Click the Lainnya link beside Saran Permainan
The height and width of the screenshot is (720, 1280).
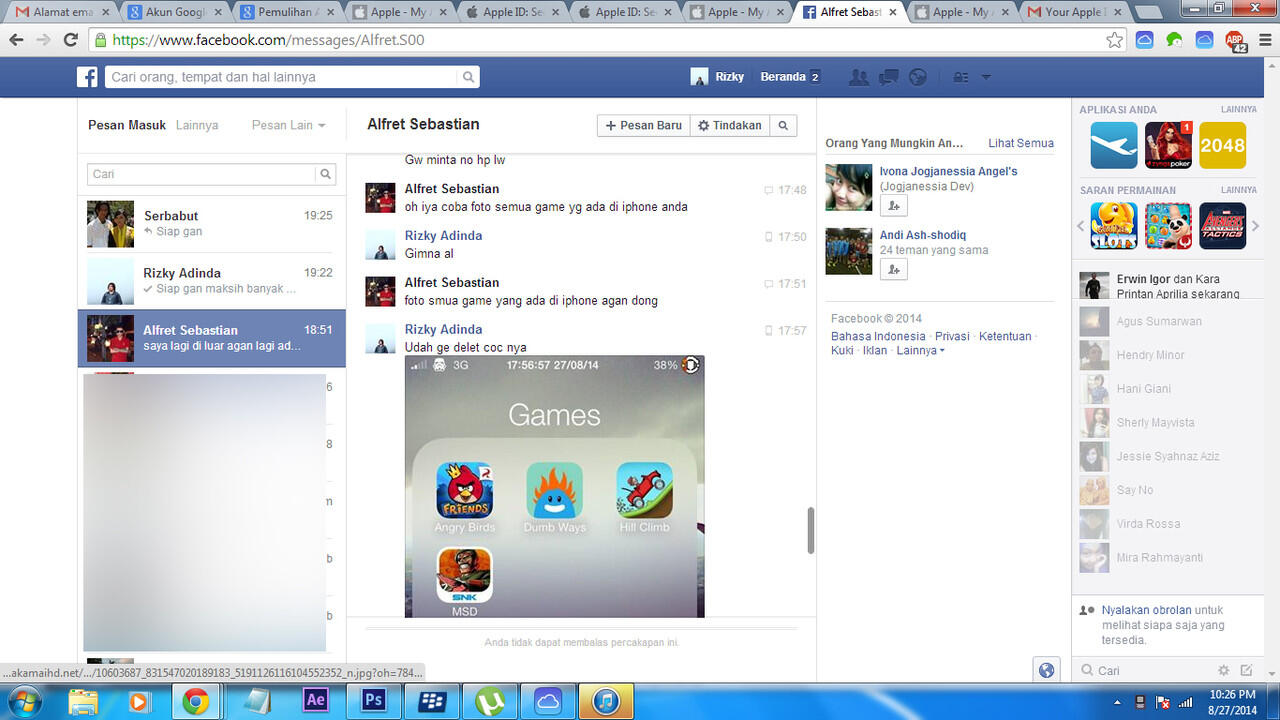point(1238,190)
